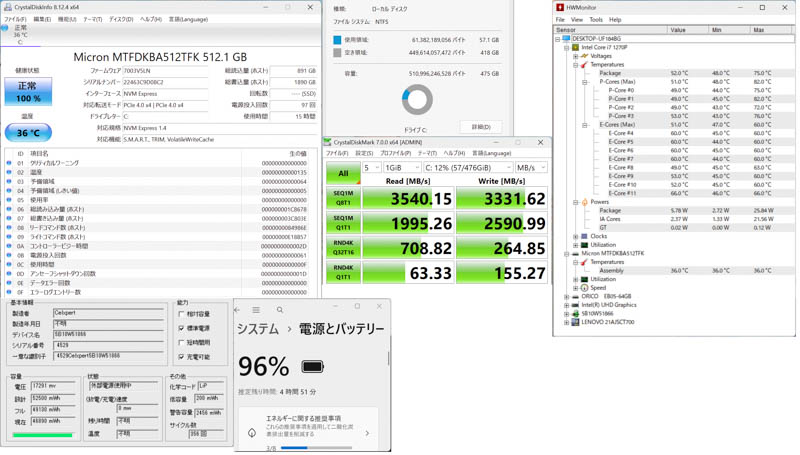Open the MB/s unit dropdown
Viewport: 800px width, 455px height.
click(x=531, y=168)
